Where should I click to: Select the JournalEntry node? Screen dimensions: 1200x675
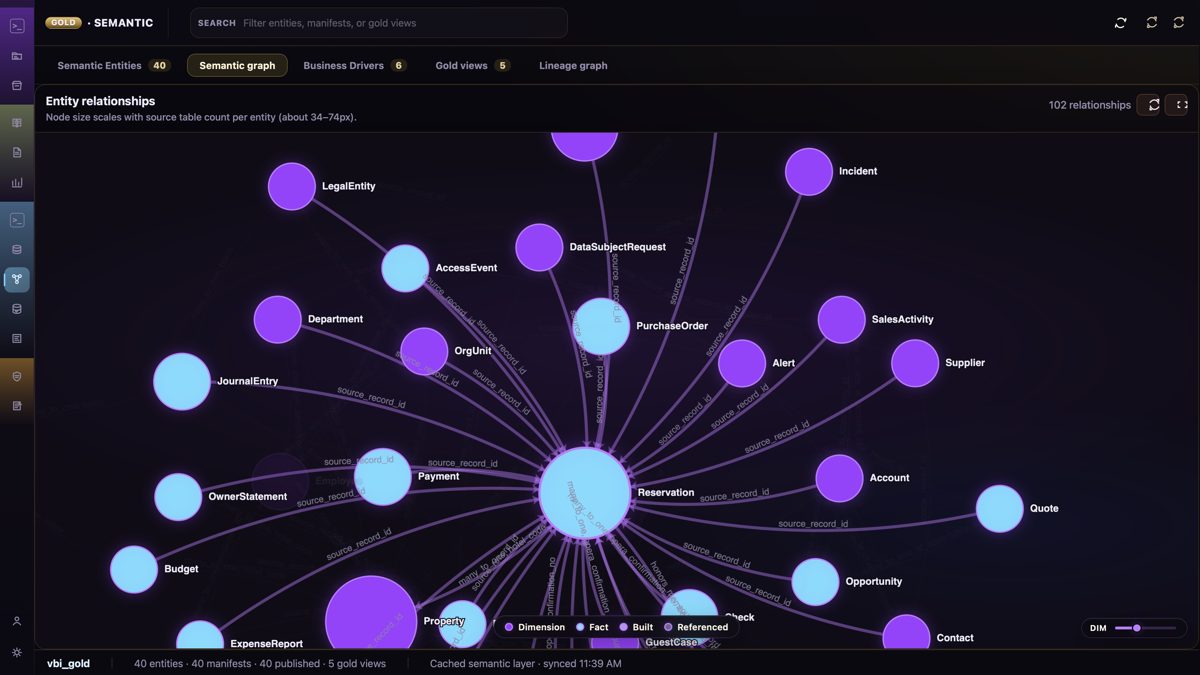pyautogui.click(x=182, y=382)
